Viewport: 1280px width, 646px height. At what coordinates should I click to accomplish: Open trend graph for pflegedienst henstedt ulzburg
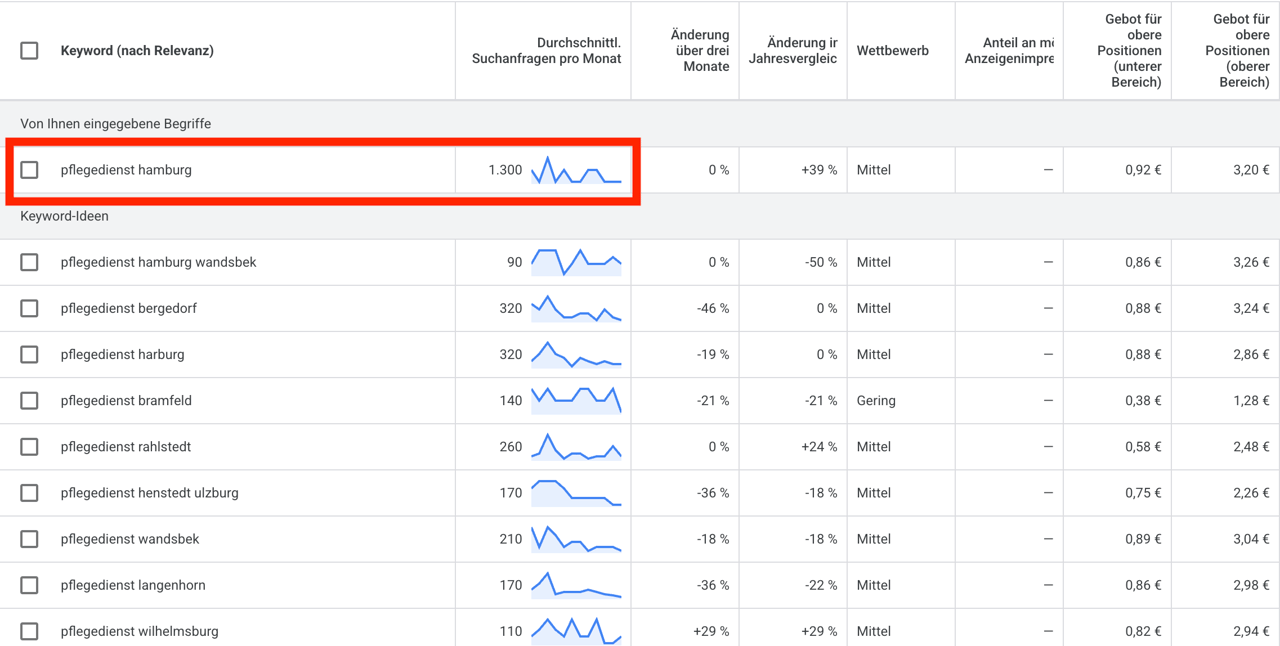(x=576, y=492)
